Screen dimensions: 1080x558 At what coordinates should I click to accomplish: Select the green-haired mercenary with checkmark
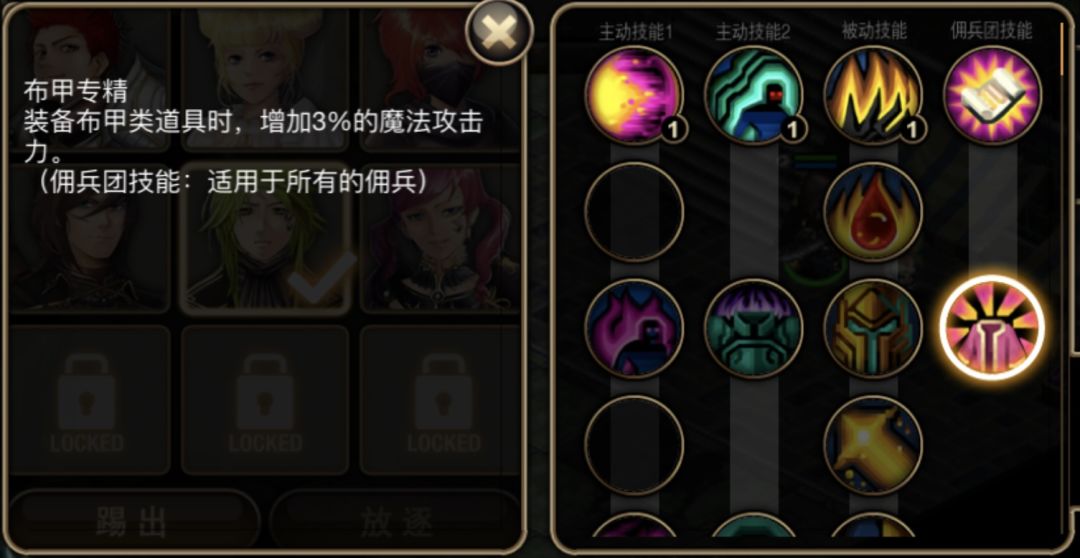tap(266, 240)
